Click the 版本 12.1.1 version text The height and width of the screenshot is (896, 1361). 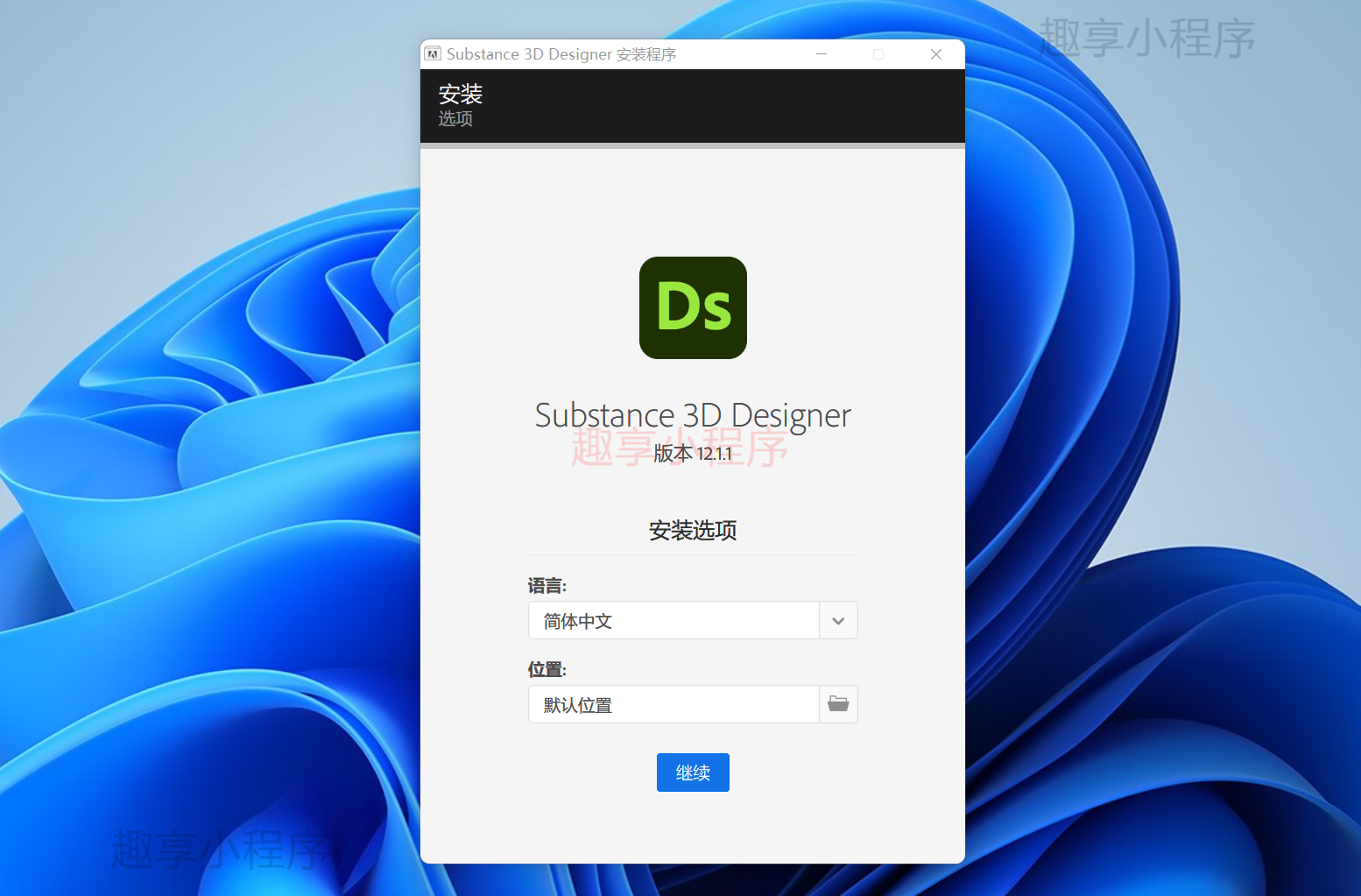tap(693, 453)
